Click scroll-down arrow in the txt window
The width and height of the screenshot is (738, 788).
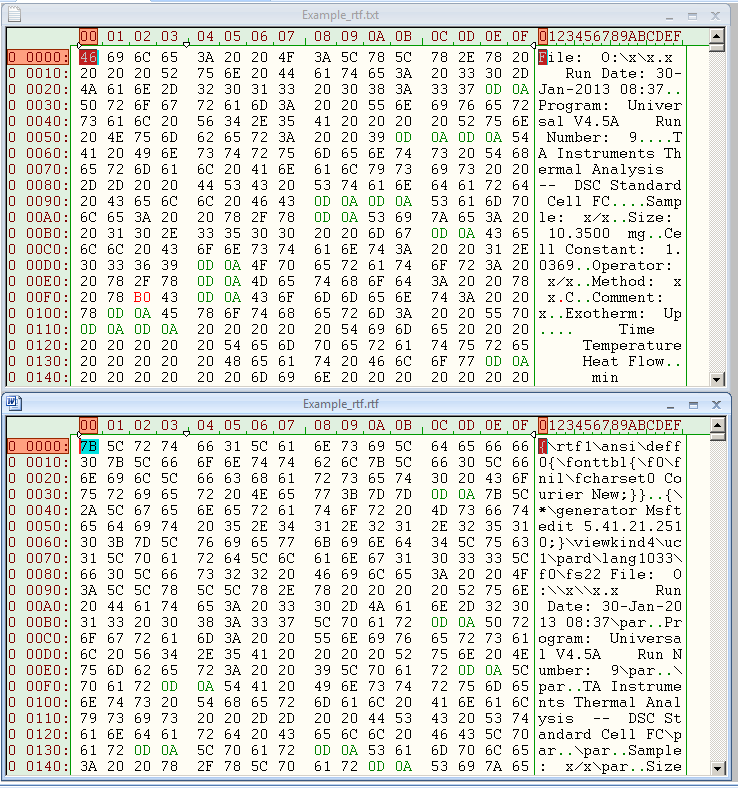tap(716, 378)
